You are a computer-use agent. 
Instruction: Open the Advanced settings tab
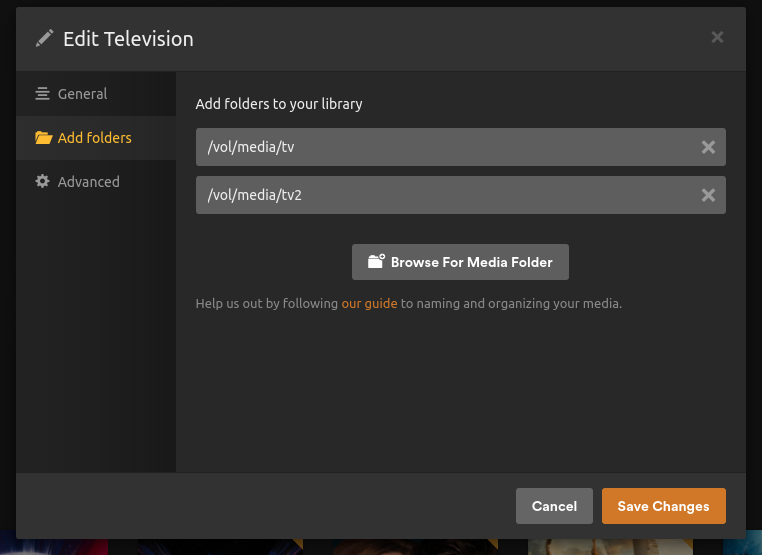coord(88,182)
